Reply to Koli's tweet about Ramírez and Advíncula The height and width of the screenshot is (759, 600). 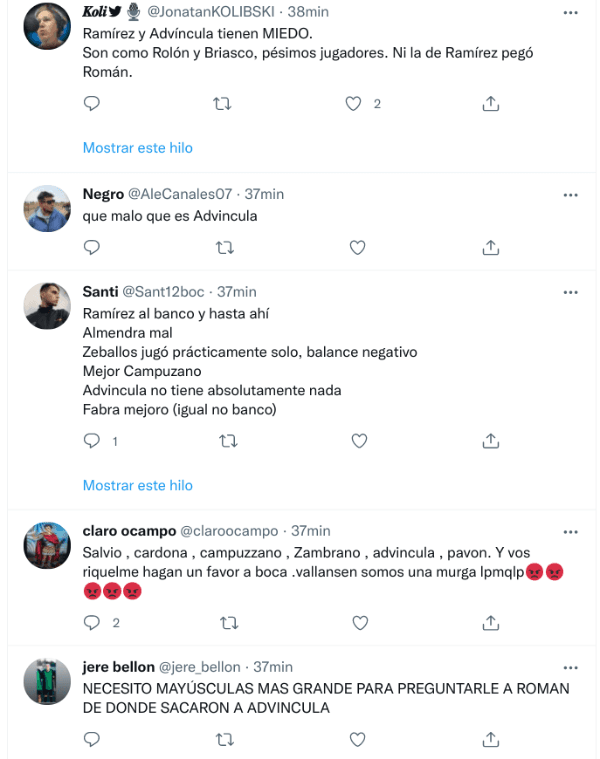[x=91, y=103]
